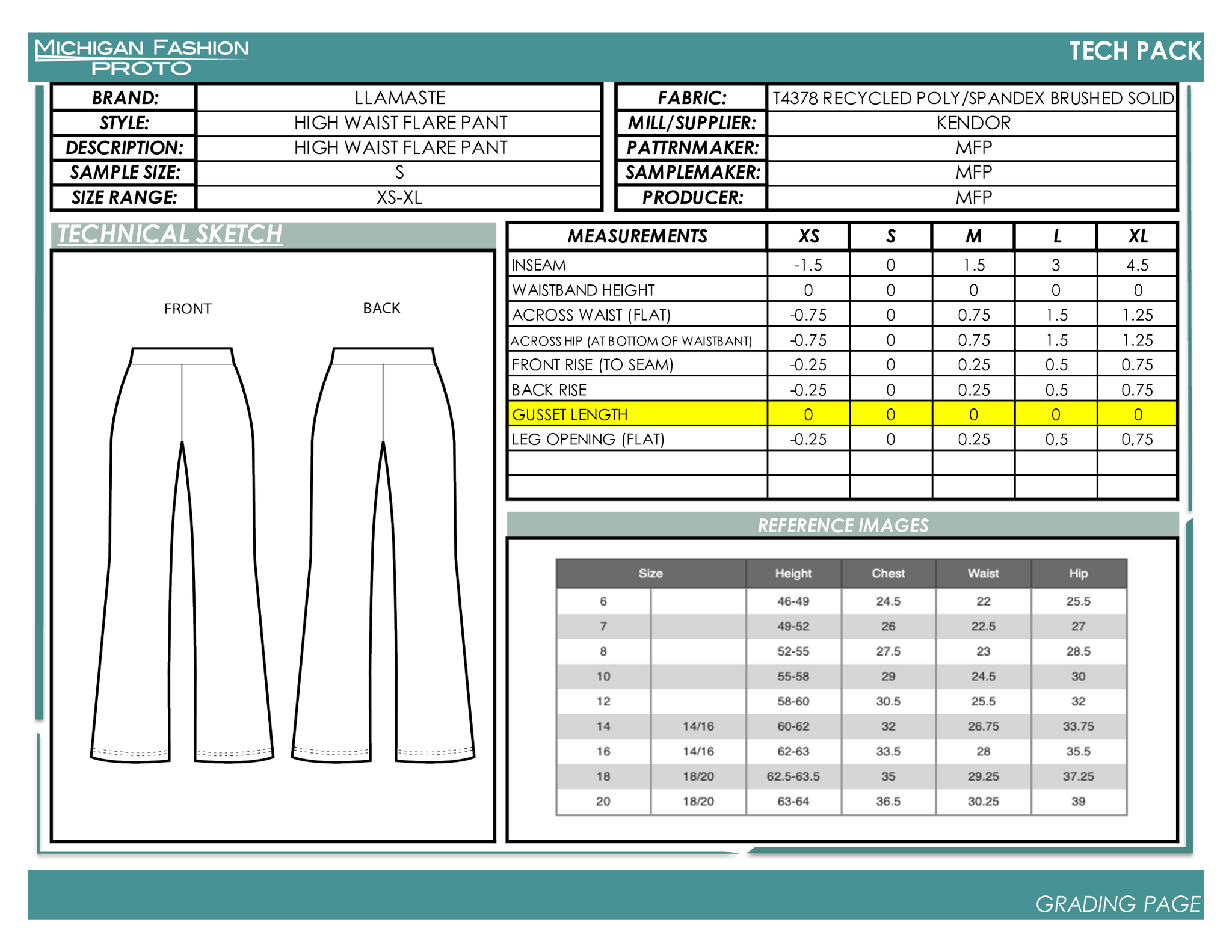
Task: Select the fabric T4378 recycled poly cell
Action: click(973, 98)
